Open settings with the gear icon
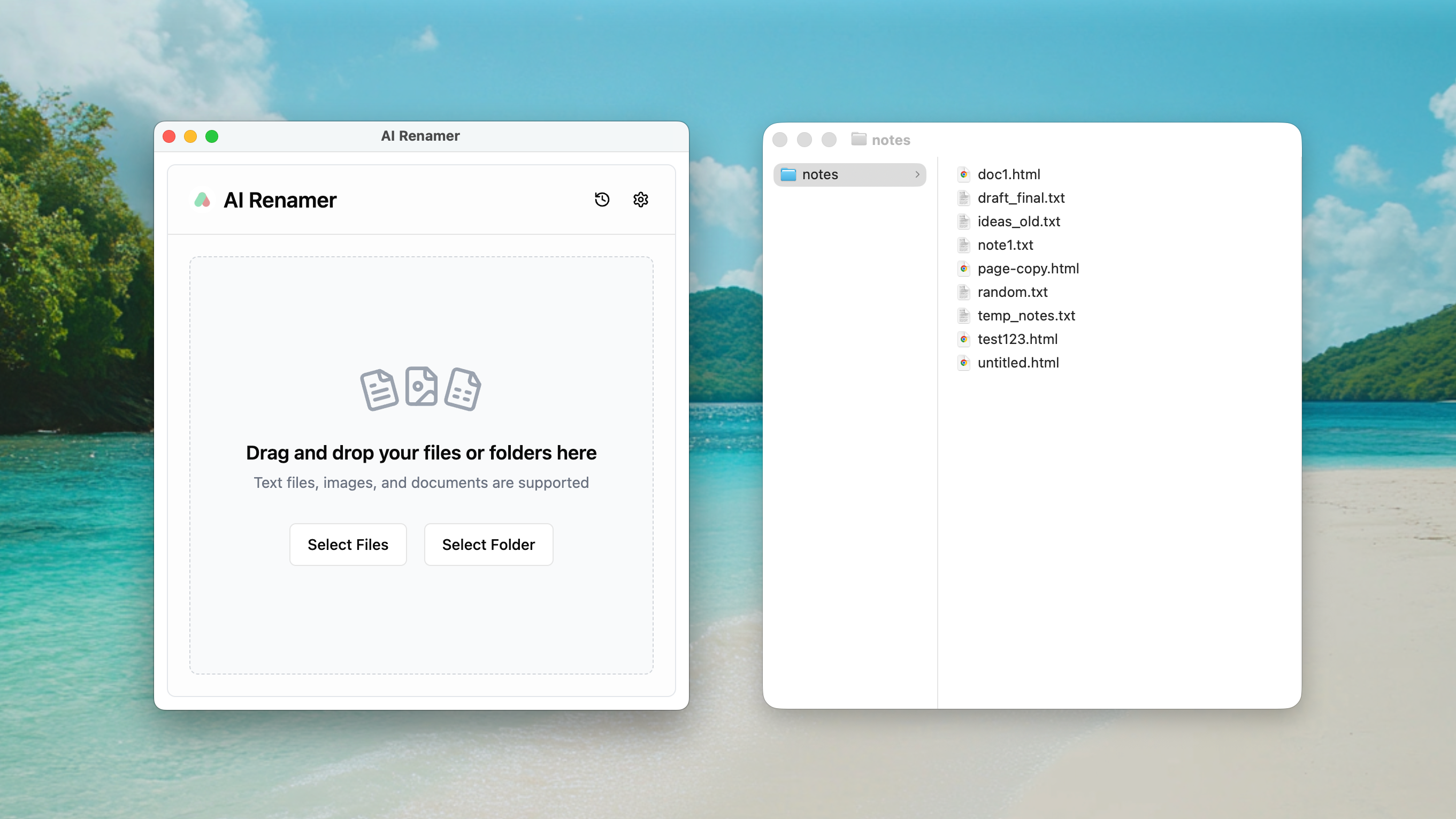 [x=640, y=200]
